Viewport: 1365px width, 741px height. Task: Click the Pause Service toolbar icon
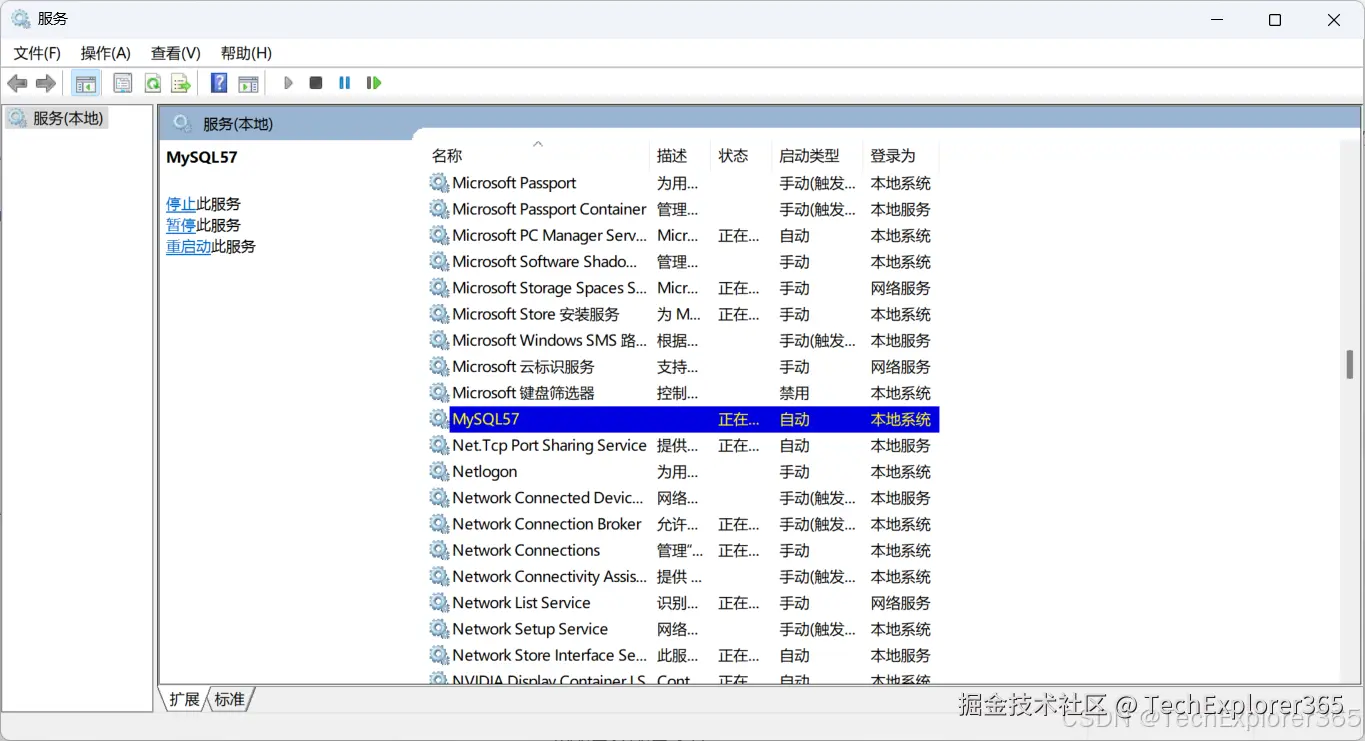tap(344, 83)
